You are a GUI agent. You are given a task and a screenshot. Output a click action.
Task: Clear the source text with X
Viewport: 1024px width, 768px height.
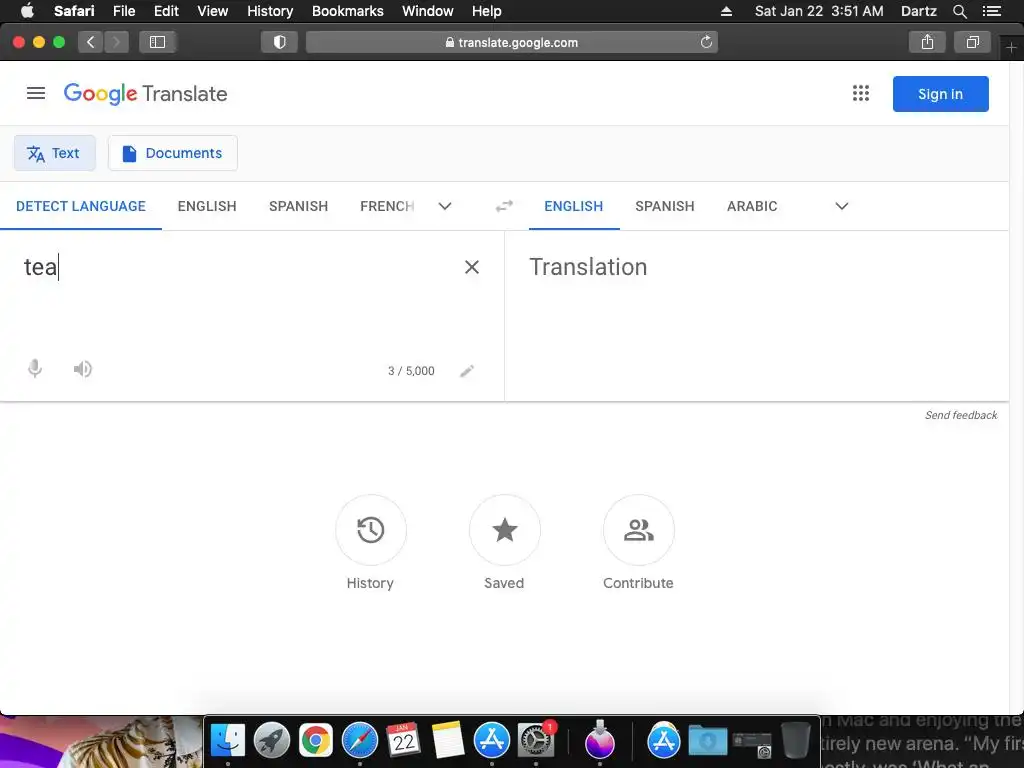pos(472,266)
